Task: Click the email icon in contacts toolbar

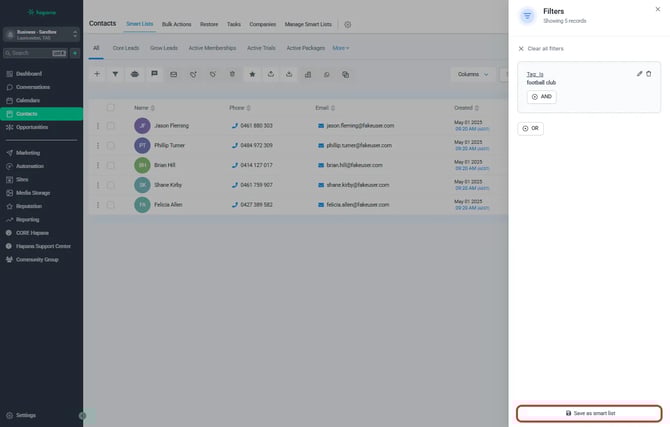Action: 173,74
